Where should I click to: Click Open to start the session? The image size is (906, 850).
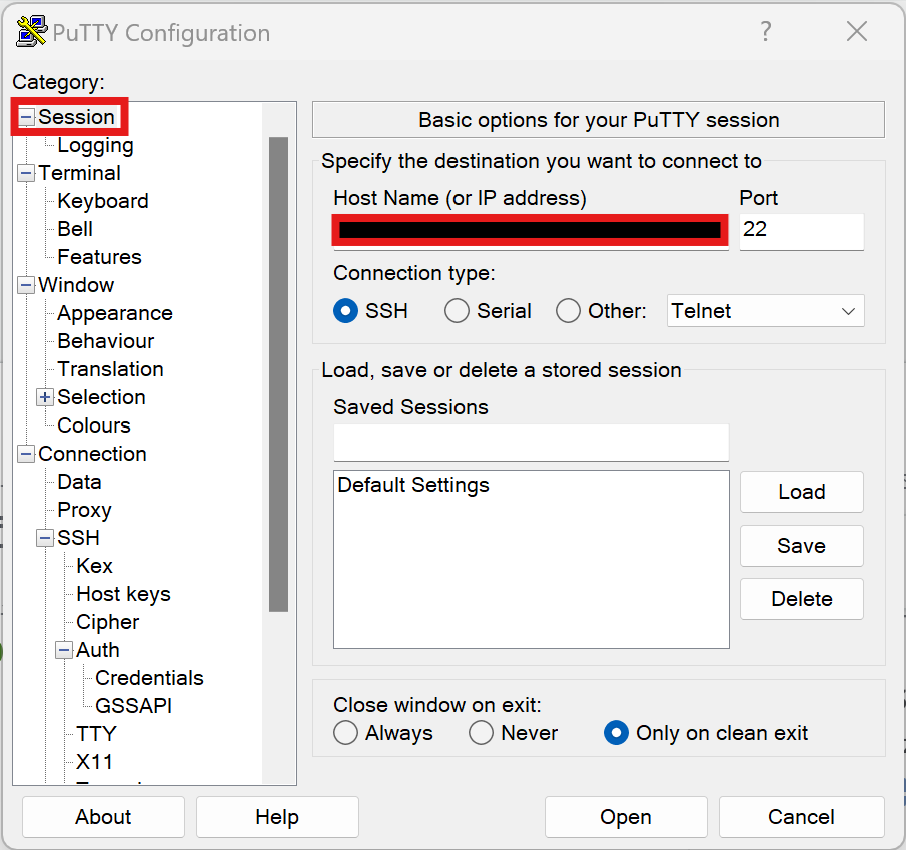pyautogui.click(x=626, y=816)
